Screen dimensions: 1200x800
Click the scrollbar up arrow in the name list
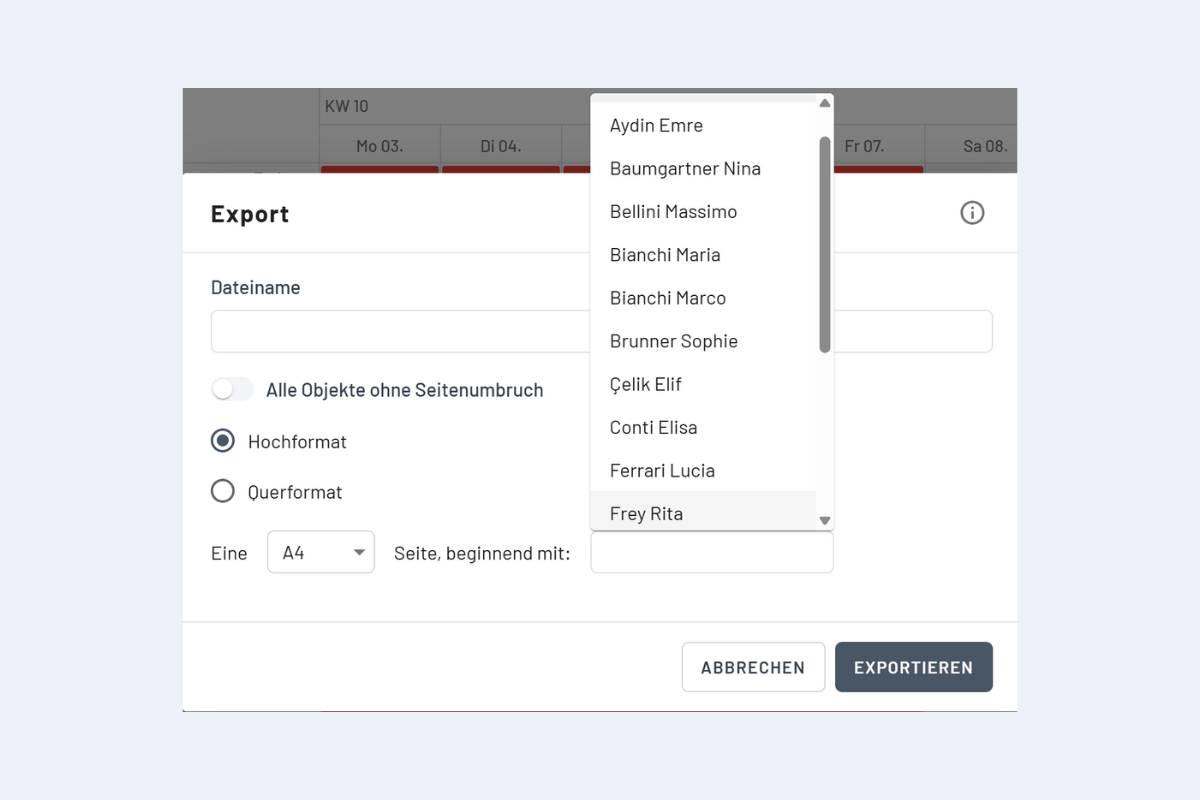[x=823, y=102]
